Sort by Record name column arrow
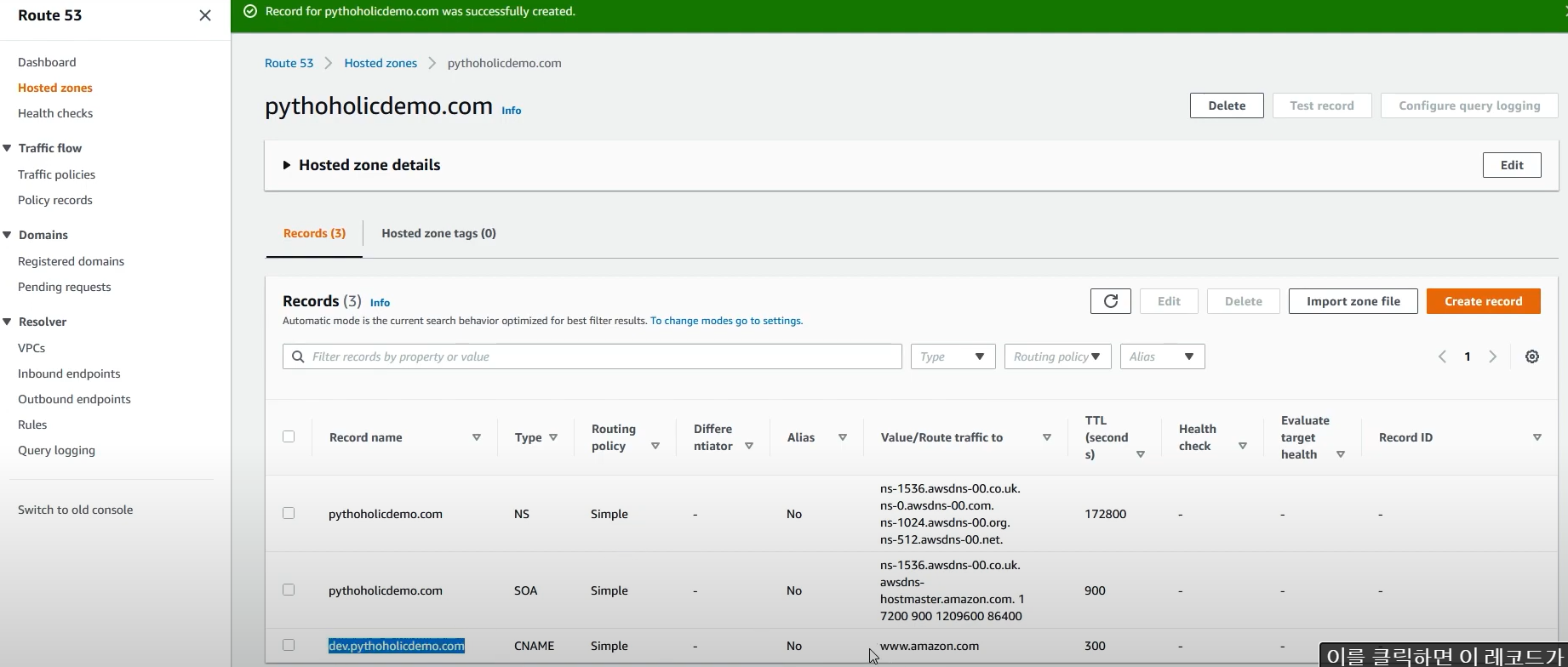Screen dimensions: 1568x667 (x=477, y=437)
